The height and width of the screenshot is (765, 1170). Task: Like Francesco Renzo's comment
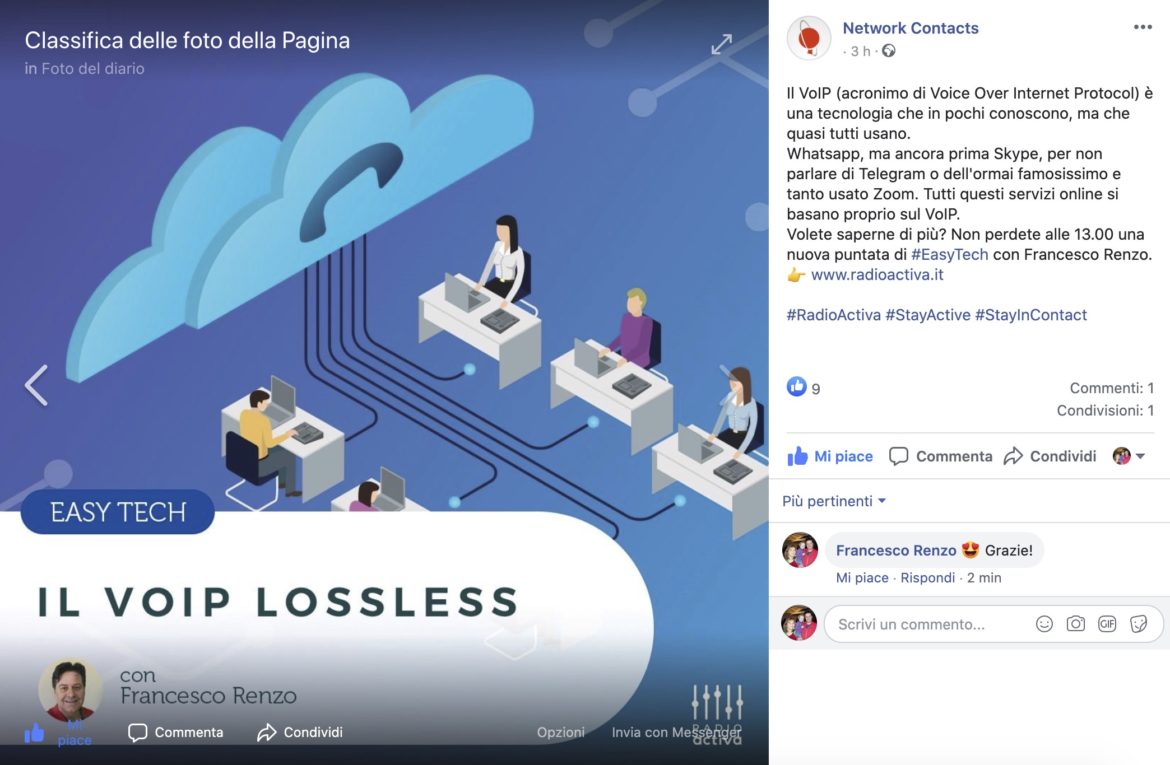[x=862, y=578]
